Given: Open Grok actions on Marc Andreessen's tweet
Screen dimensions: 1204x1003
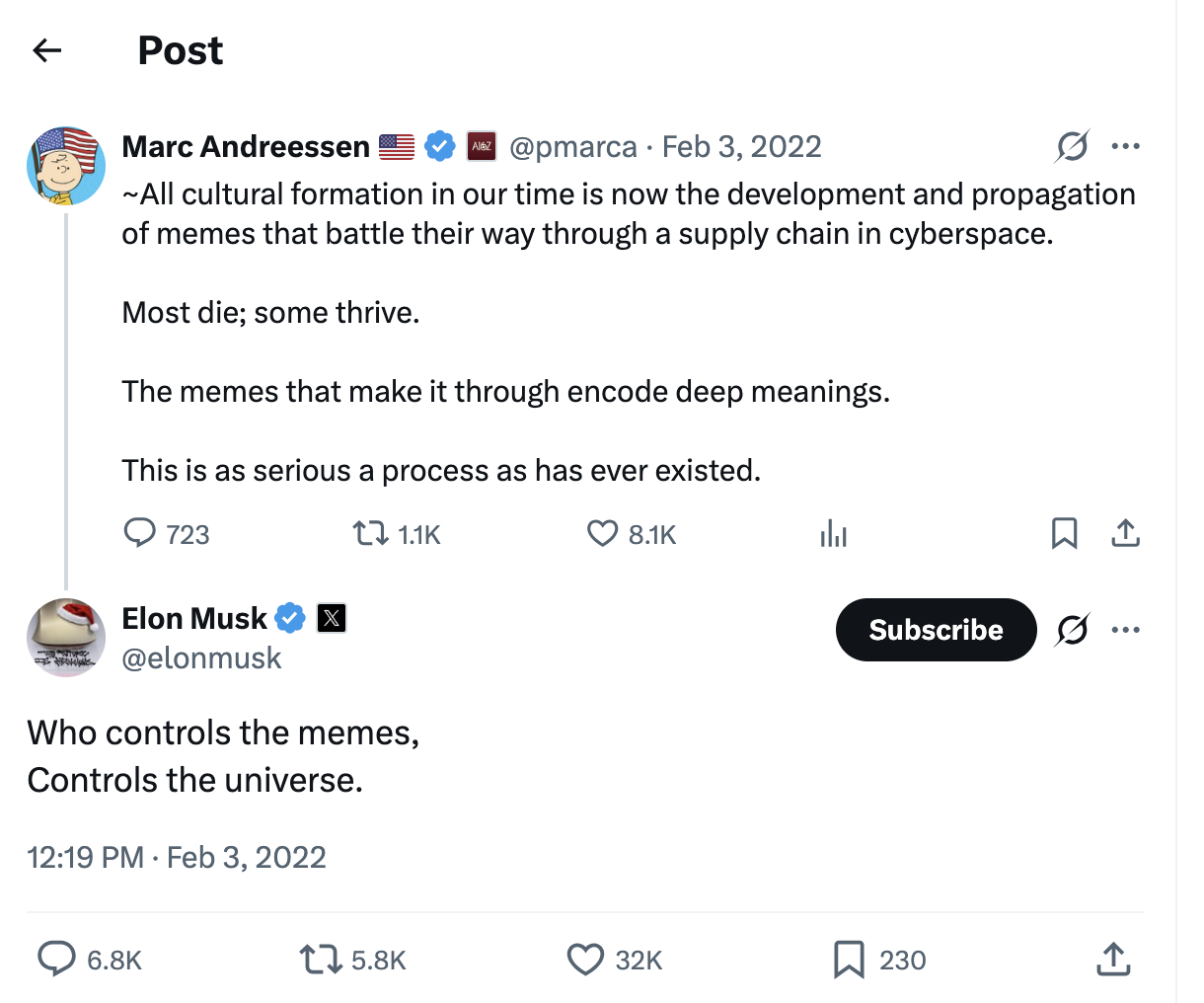Looking at the screenshot, I should pyautogui.click(x=1072, y=145).
